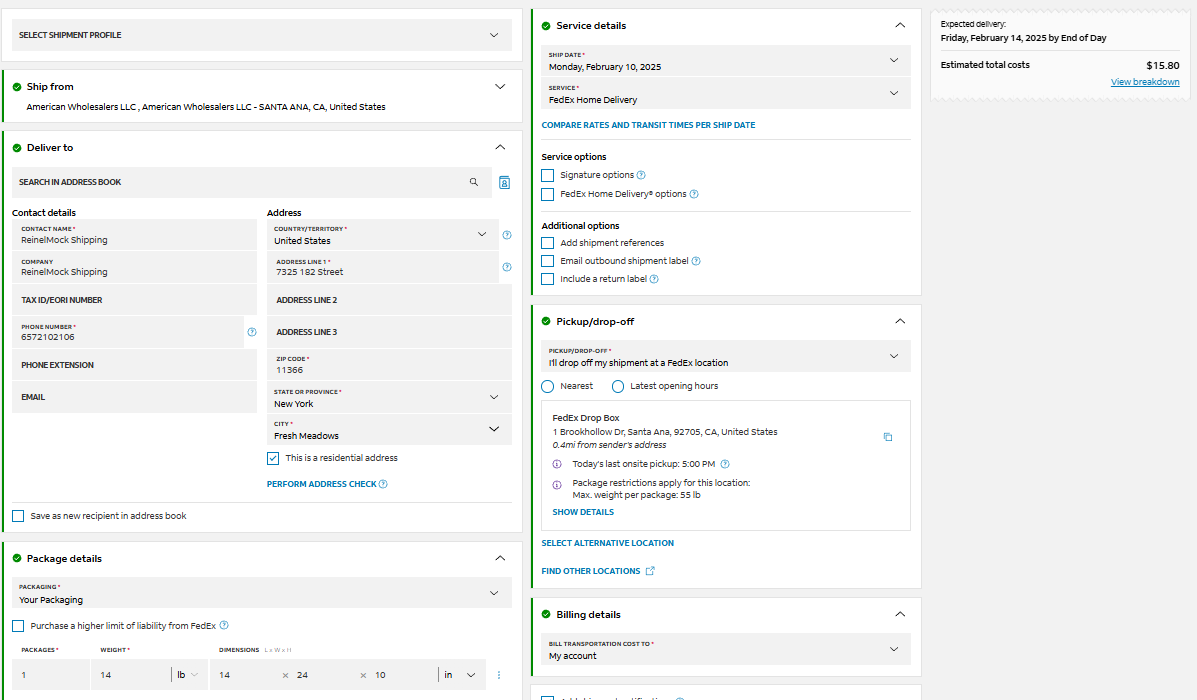Enable Include a return label checkbox
The height and width of the screenshot is (700, 1197).
click(x=547, y=279)
